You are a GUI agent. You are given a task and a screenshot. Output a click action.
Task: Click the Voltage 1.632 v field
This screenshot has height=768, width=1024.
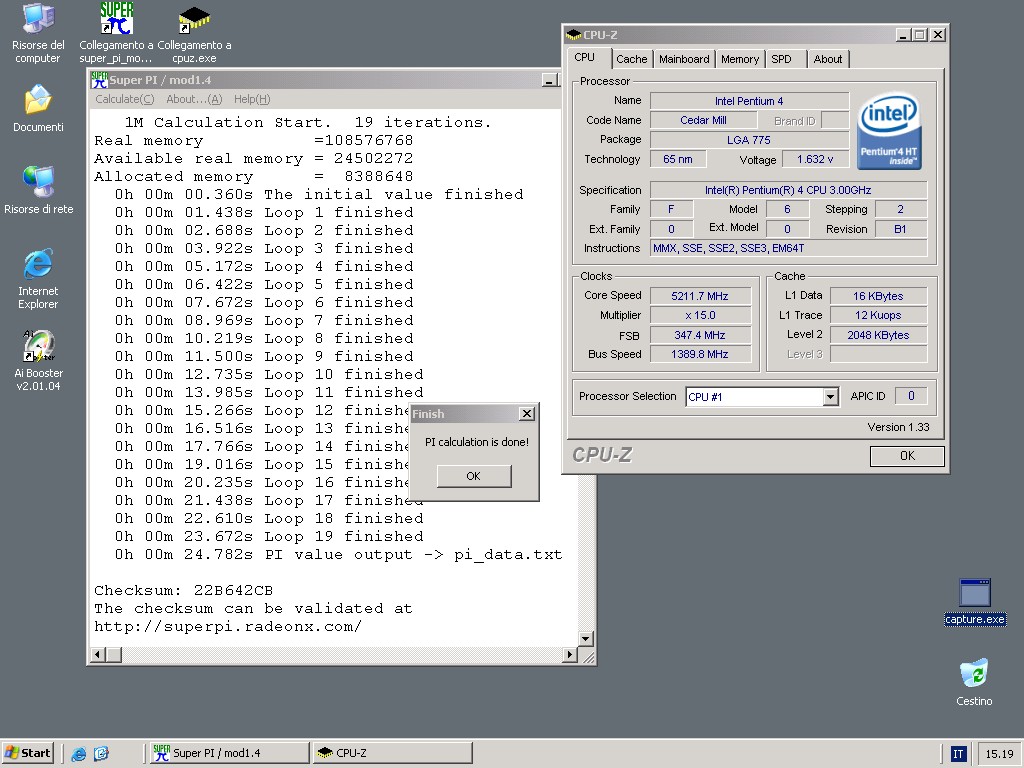point(814,159)
